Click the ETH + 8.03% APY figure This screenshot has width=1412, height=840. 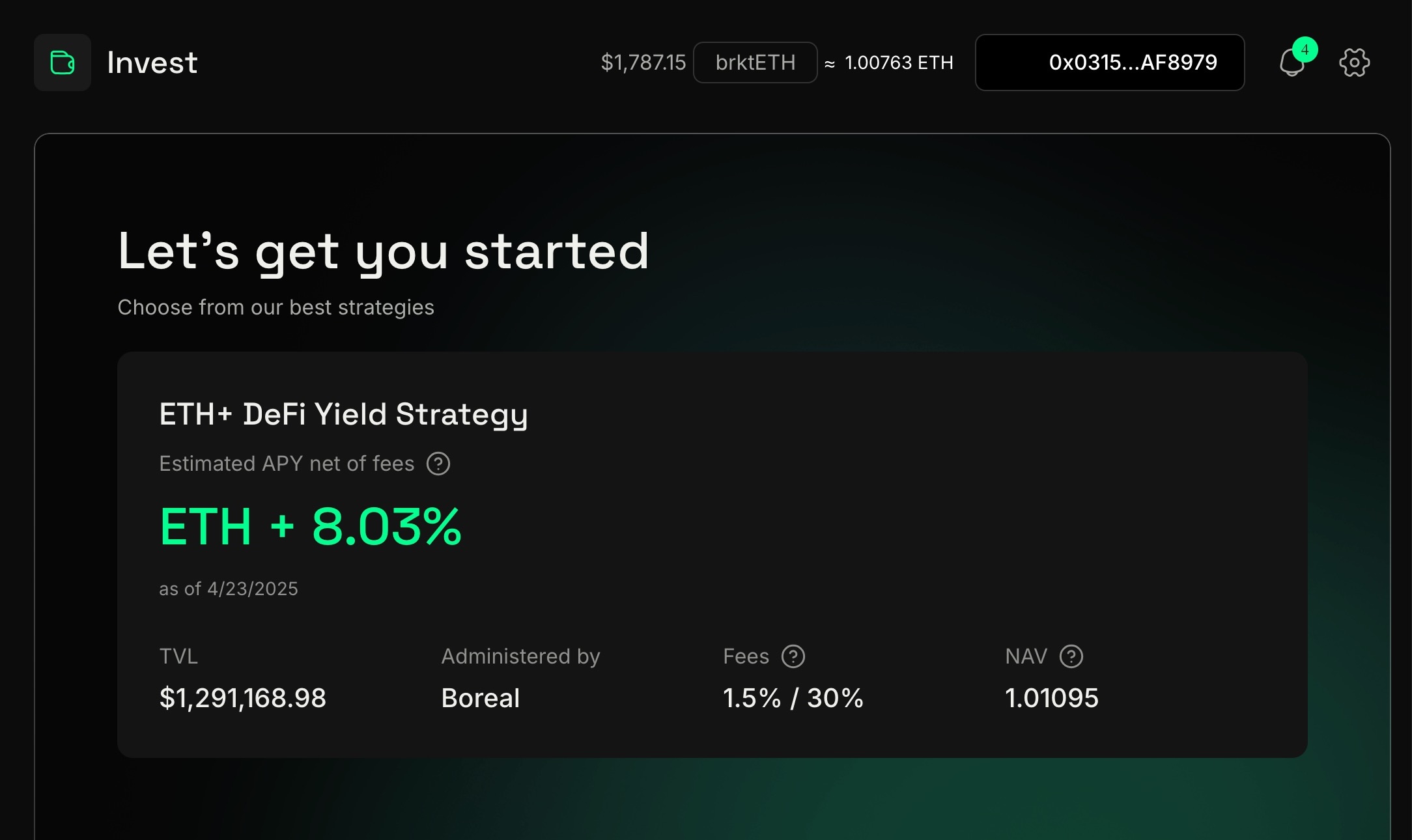click(311, 526)
